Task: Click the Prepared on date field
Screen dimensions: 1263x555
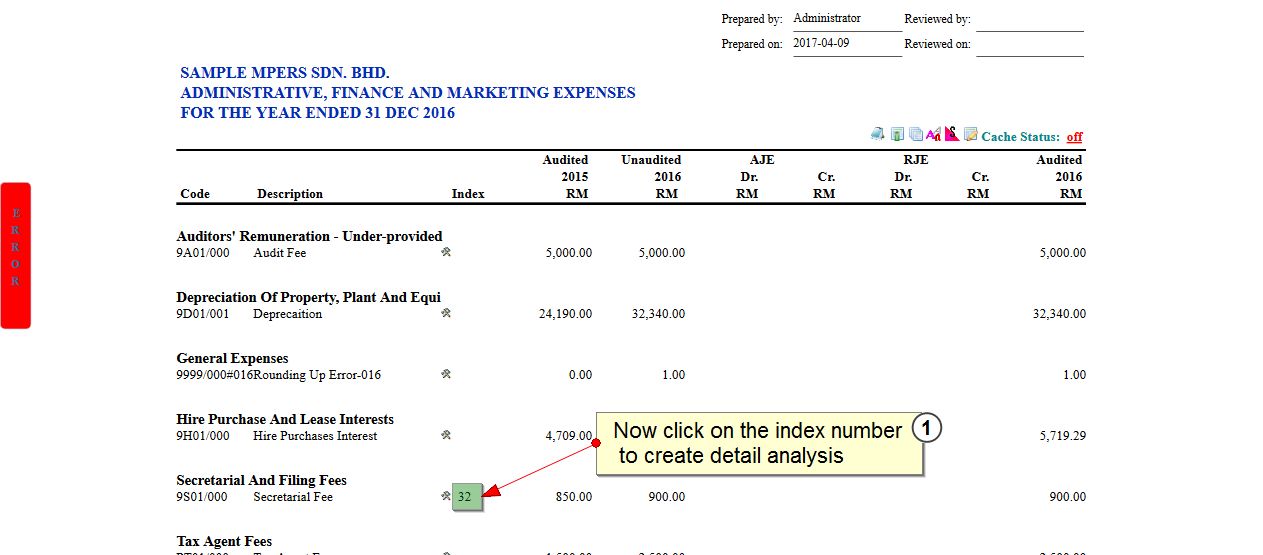Action: (x=846, y=44)
